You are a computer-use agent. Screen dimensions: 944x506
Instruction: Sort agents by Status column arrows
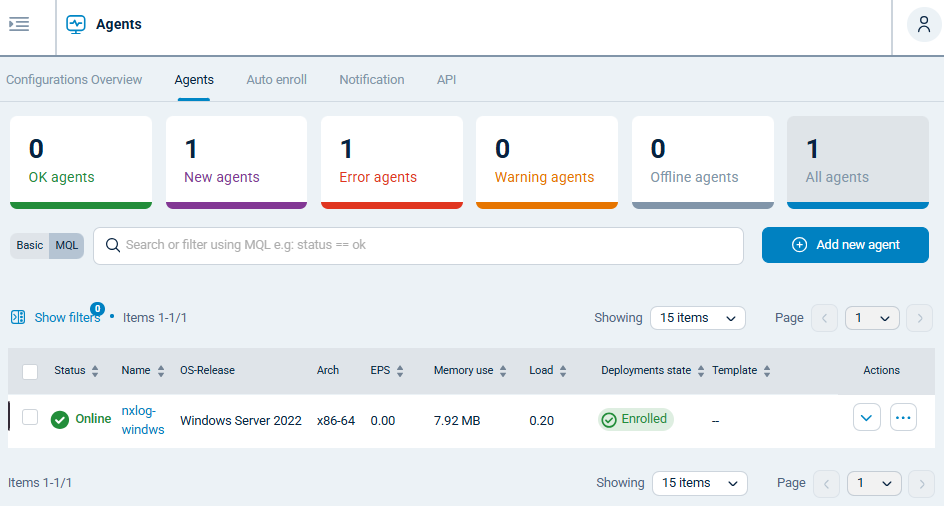click(95, 371)
